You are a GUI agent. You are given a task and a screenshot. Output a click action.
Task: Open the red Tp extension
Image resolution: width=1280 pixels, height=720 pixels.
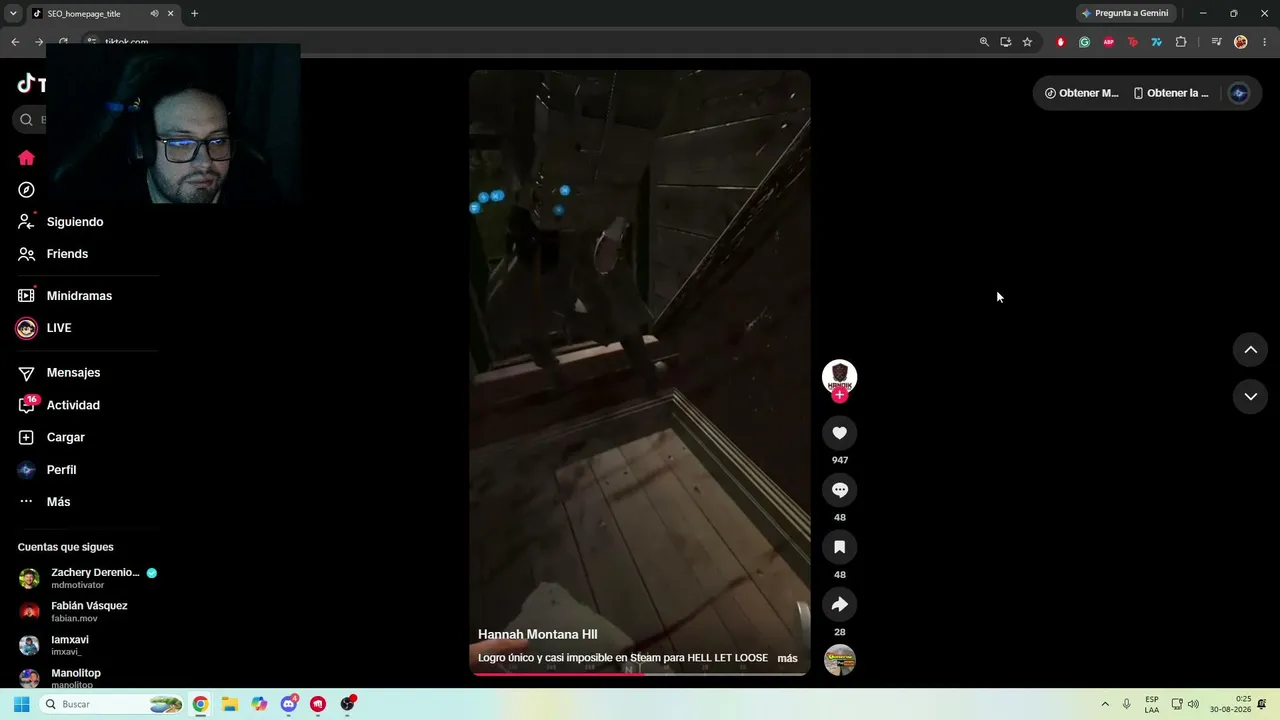click(x=1133, y=42)
